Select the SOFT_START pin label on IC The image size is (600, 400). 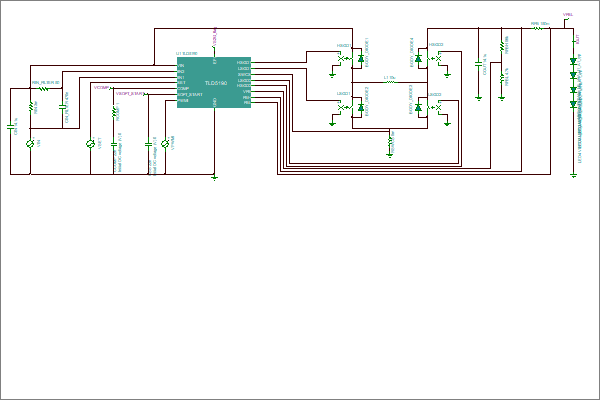pyautogui.click(x=190, y=95)
